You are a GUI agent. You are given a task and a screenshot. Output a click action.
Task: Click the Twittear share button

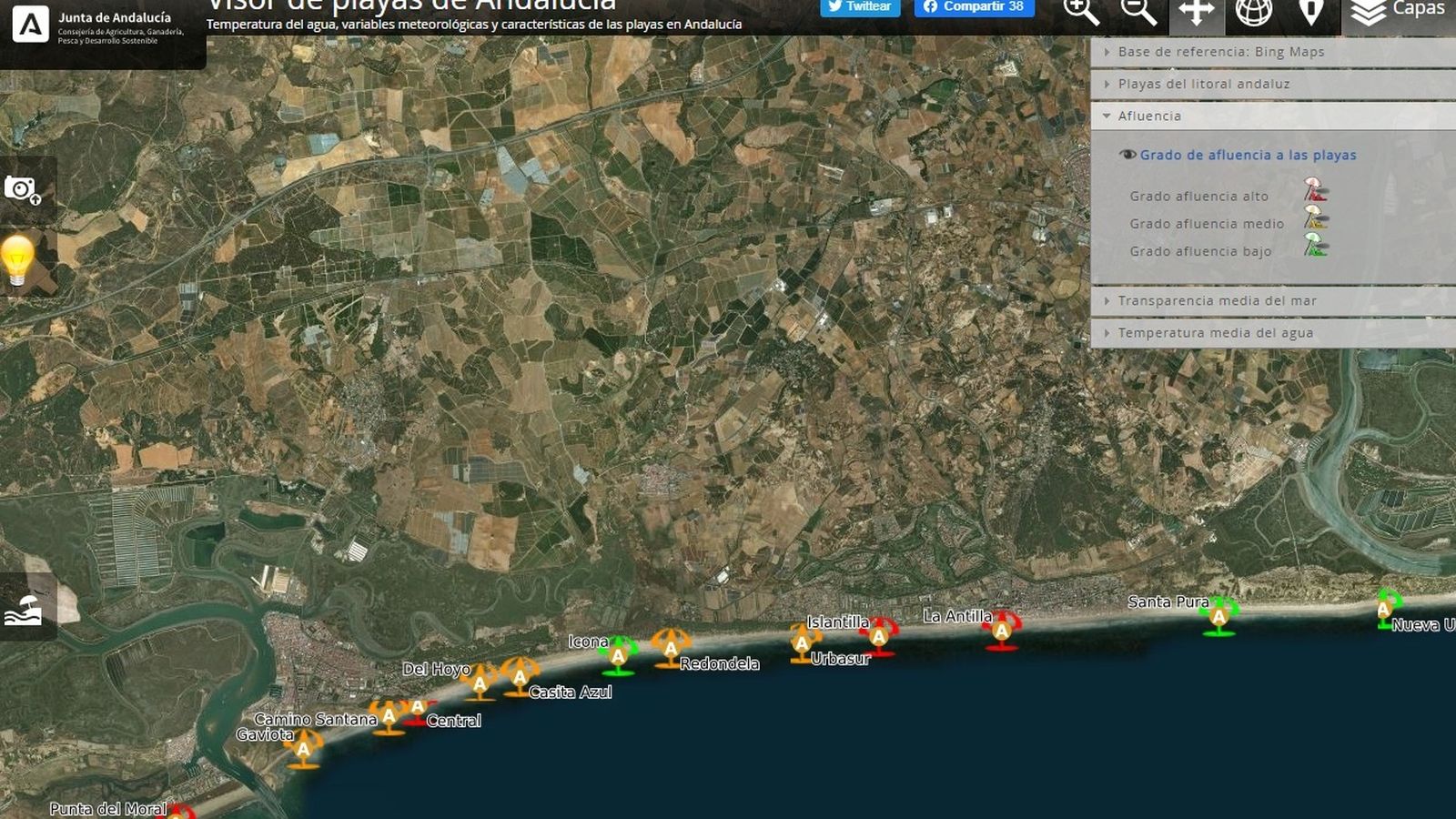click(x=860, y=7)
